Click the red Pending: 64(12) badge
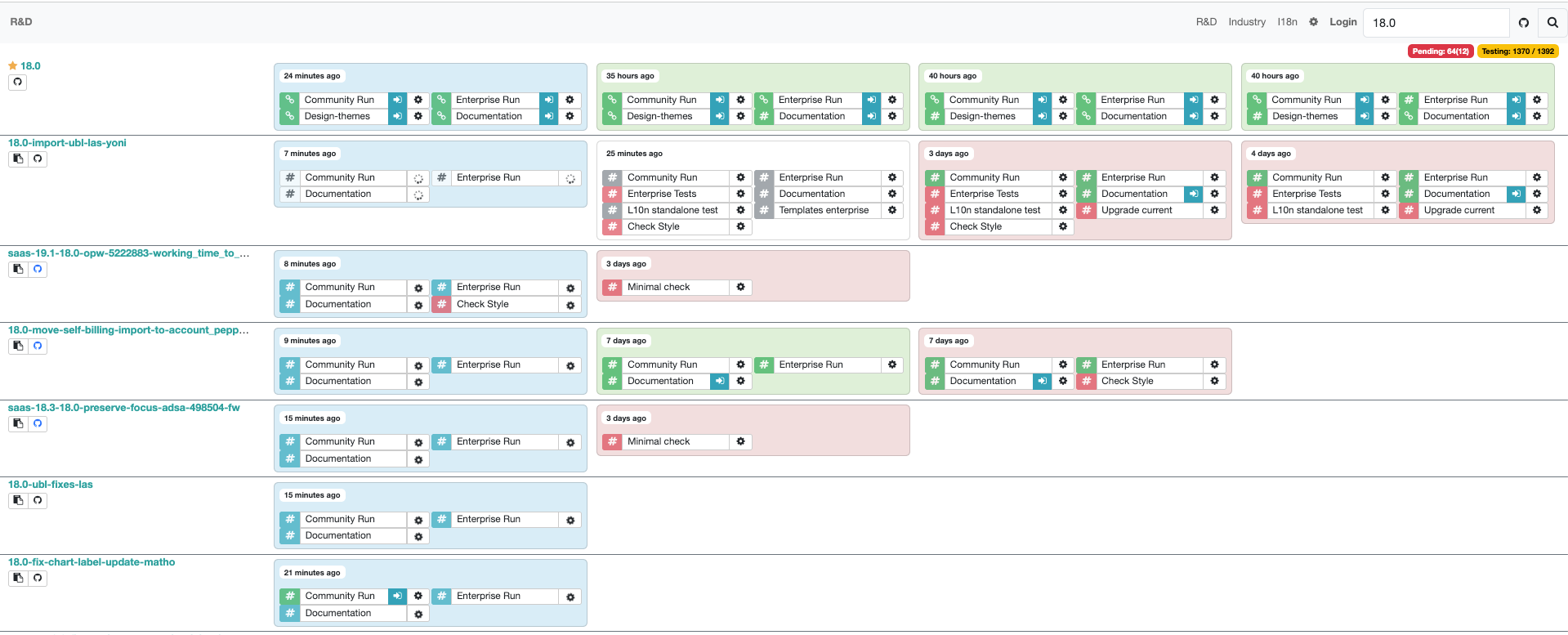Screen dimensions: 1568x635 click(1440, 51)
